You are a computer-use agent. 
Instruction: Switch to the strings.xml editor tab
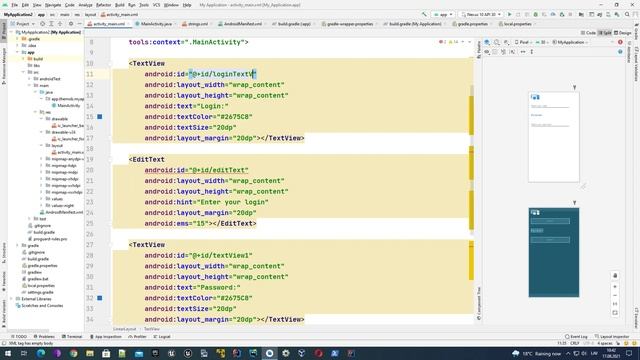197,24
